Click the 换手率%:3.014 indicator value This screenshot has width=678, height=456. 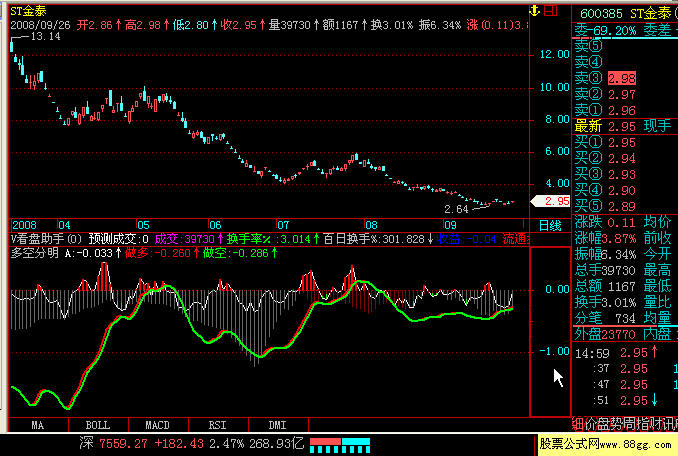(x=269, y=239)
